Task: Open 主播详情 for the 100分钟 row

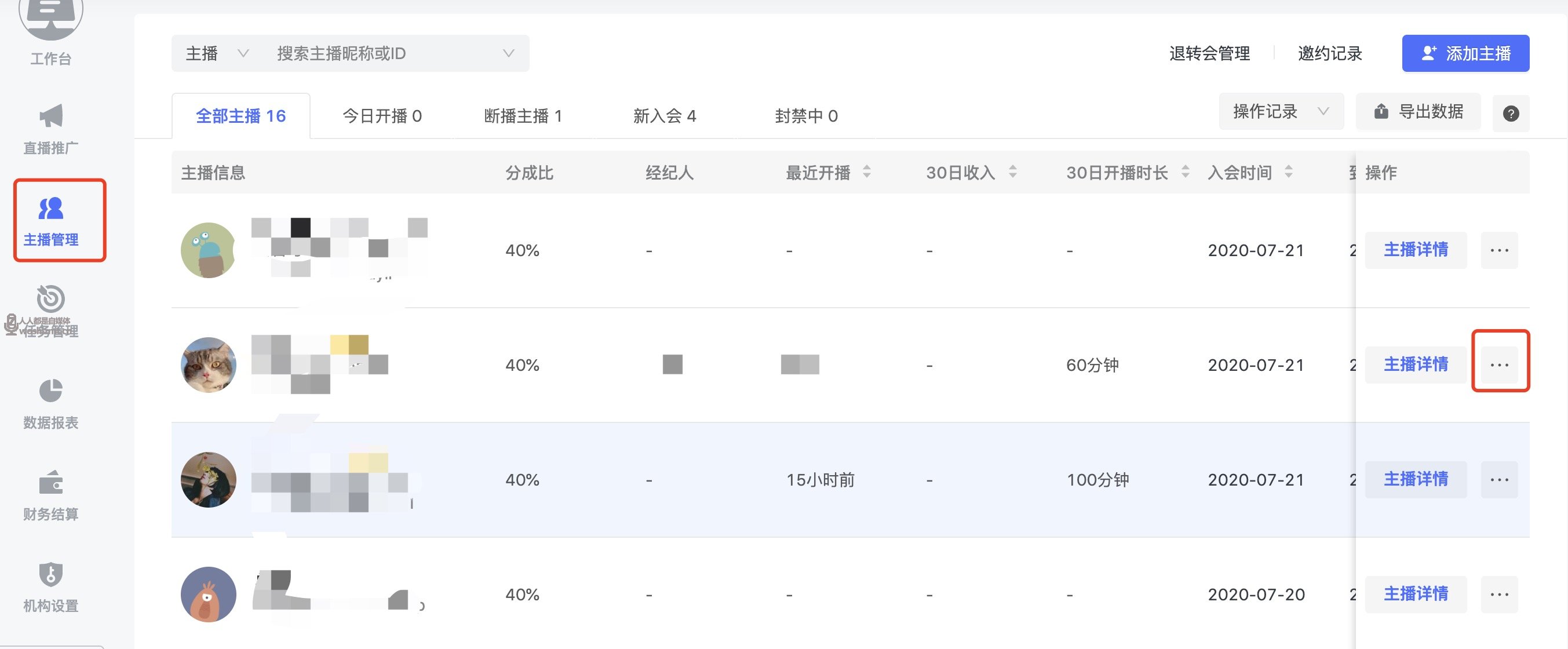Action: coord(1416,480)
